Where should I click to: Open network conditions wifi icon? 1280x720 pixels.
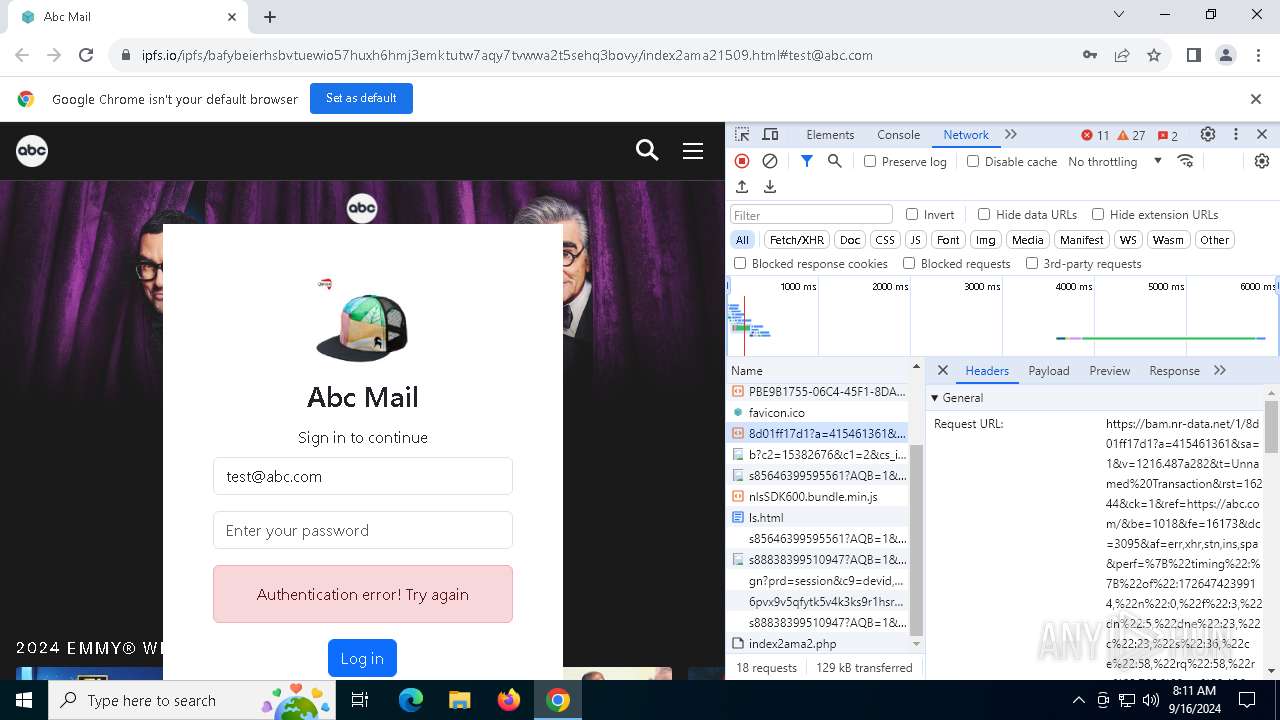point(1186,161)
